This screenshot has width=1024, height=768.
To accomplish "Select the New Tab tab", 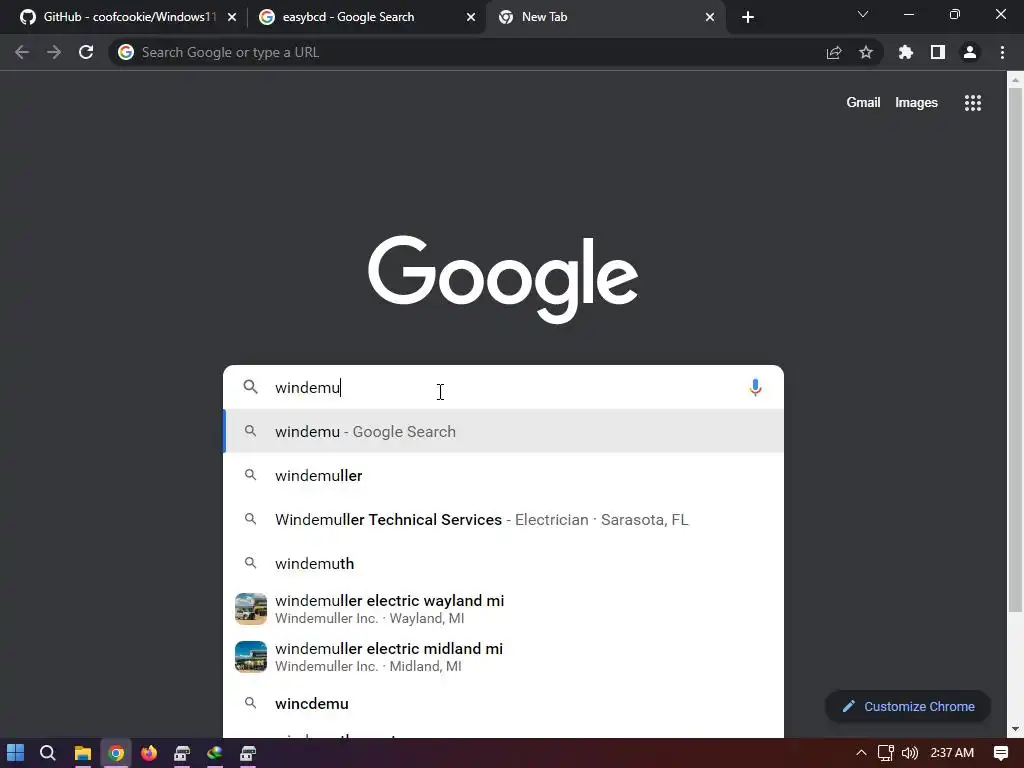I will (x=605, y=17).
